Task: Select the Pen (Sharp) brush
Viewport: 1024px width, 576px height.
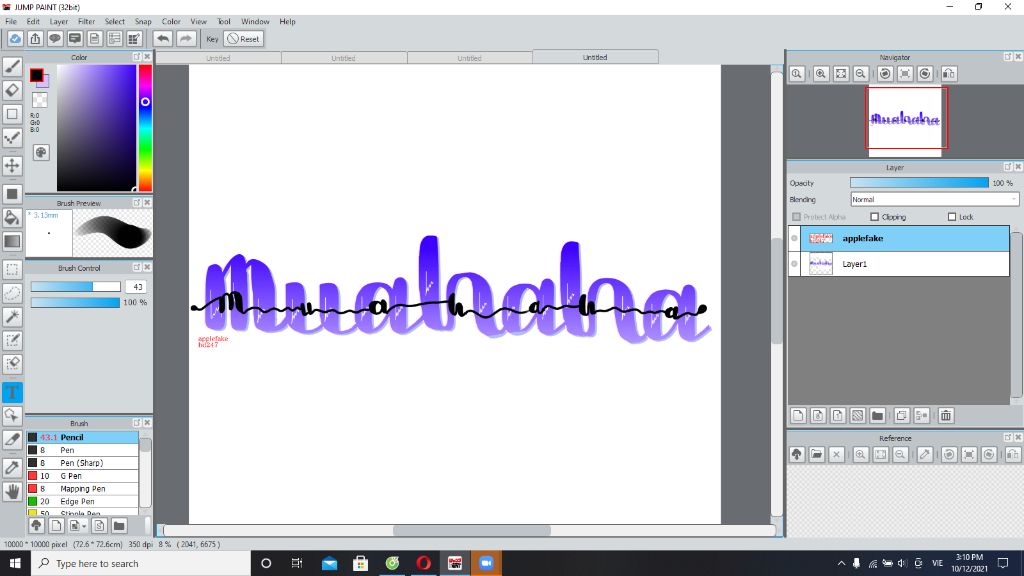Action: pos(82,463)
